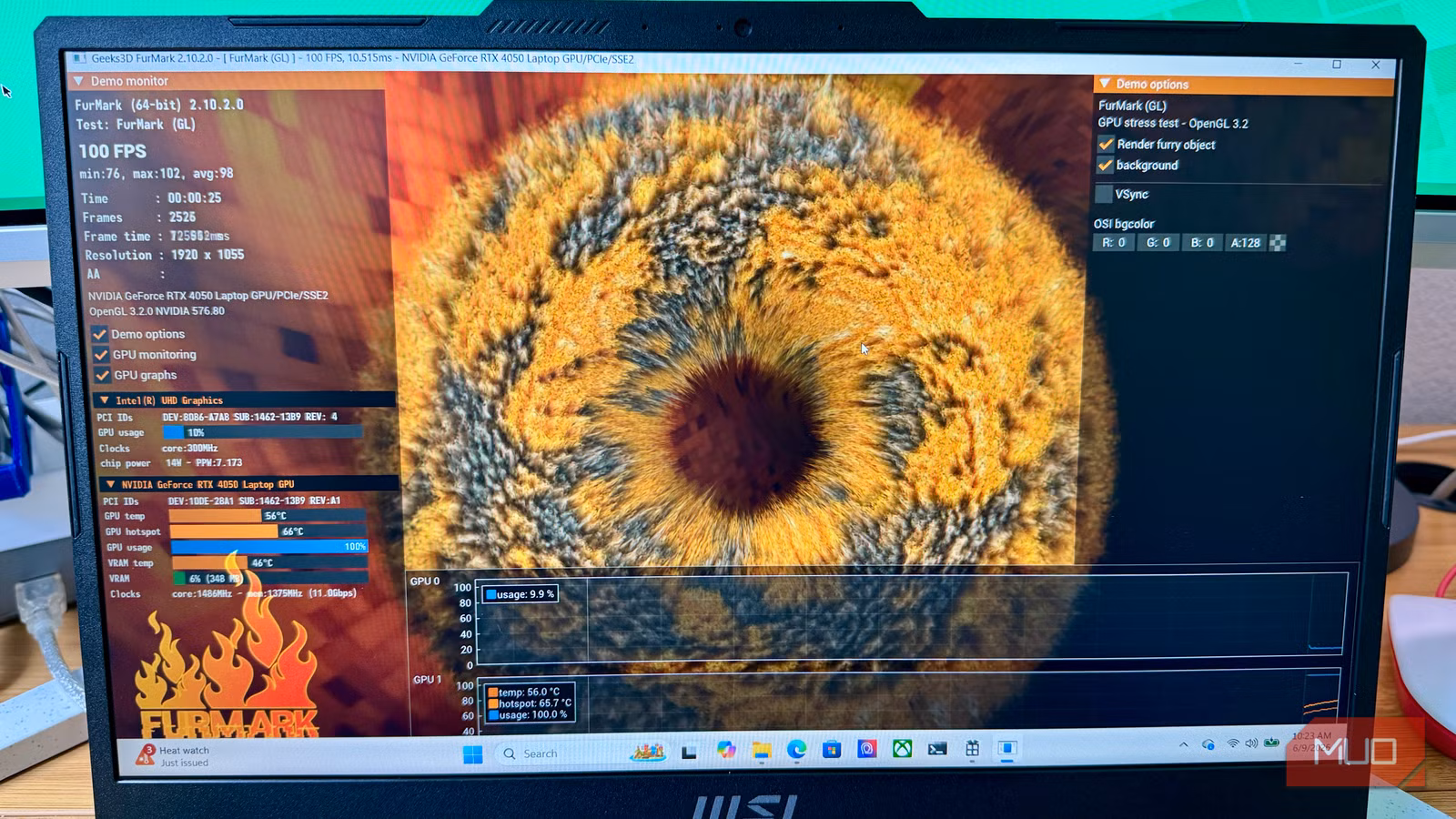This screenshot has width=1456, height=819.
Task: Click the FurMark (64-bit) 2.10.2.0 heading
Action: click(159, 105)
